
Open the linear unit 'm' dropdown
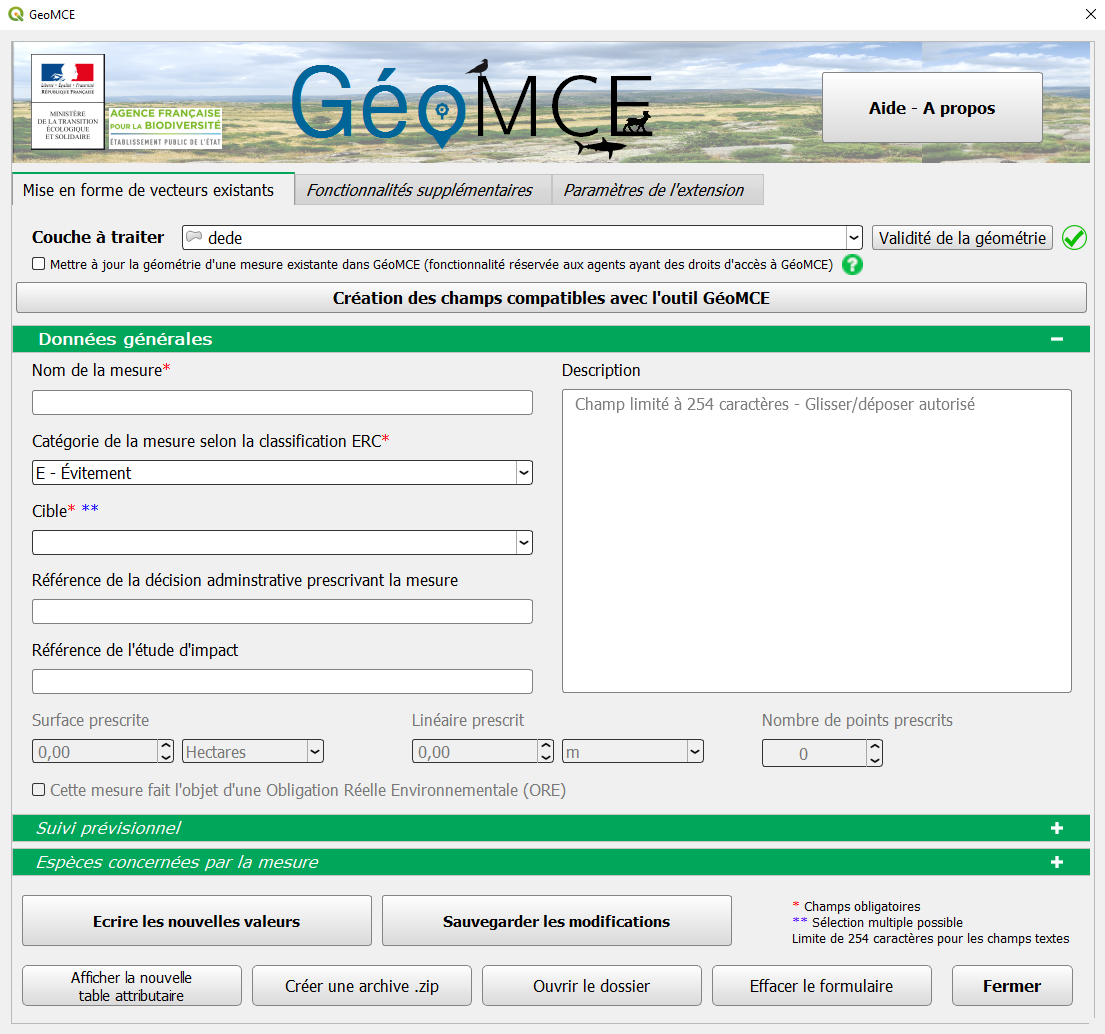point(695,751)
